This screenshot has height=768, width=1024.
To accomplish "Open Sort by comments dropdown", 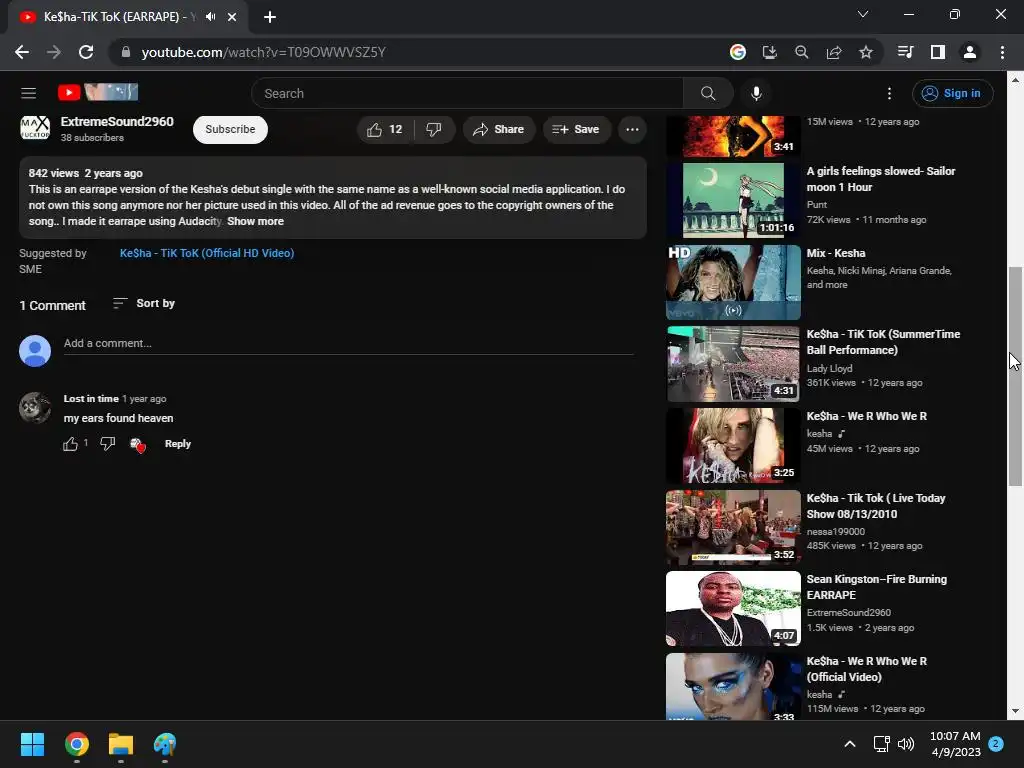I will [x=144, y=304].
